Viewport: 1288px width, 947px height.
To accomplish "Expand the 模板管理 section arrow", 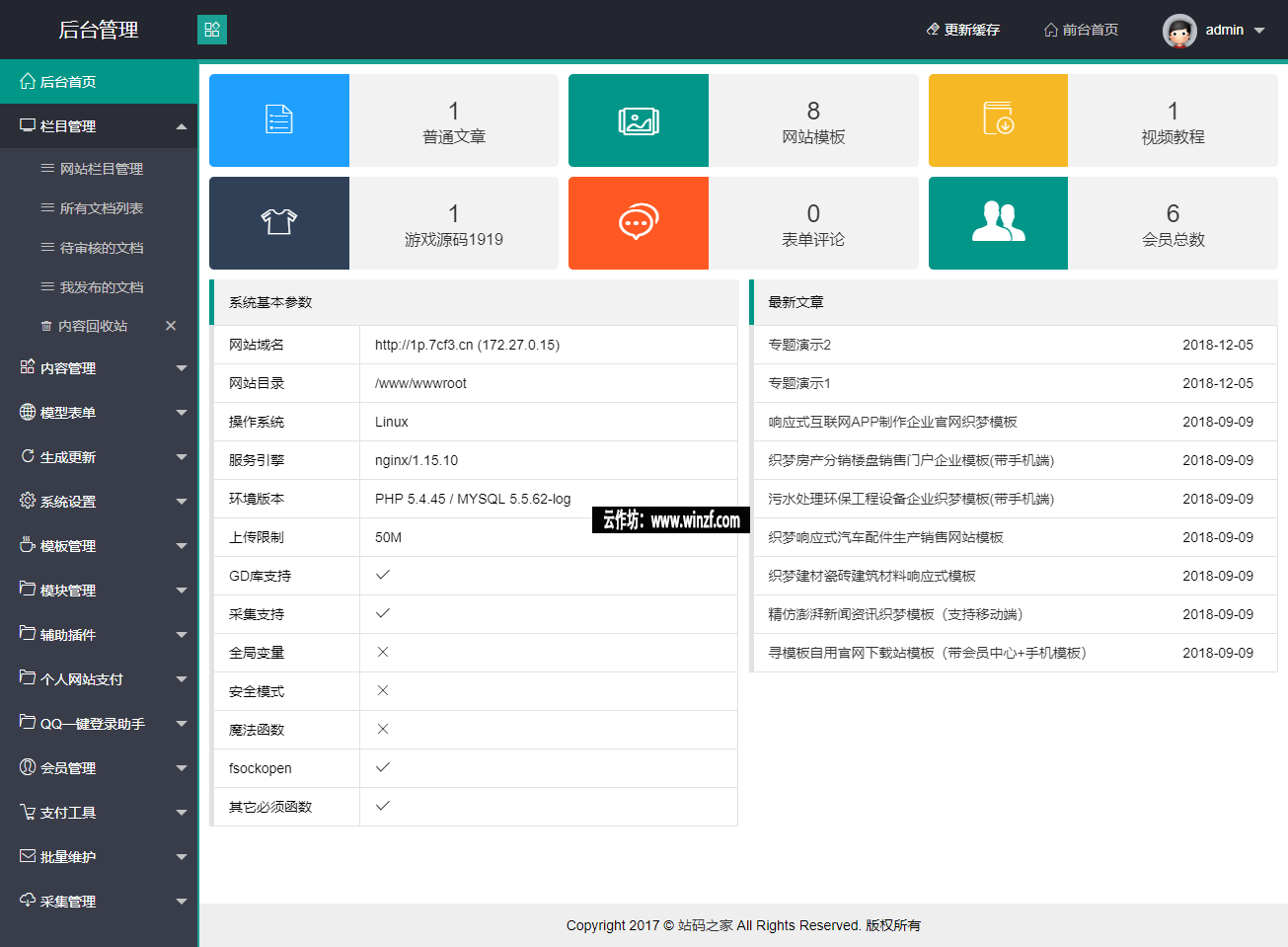I will [182, 546].
